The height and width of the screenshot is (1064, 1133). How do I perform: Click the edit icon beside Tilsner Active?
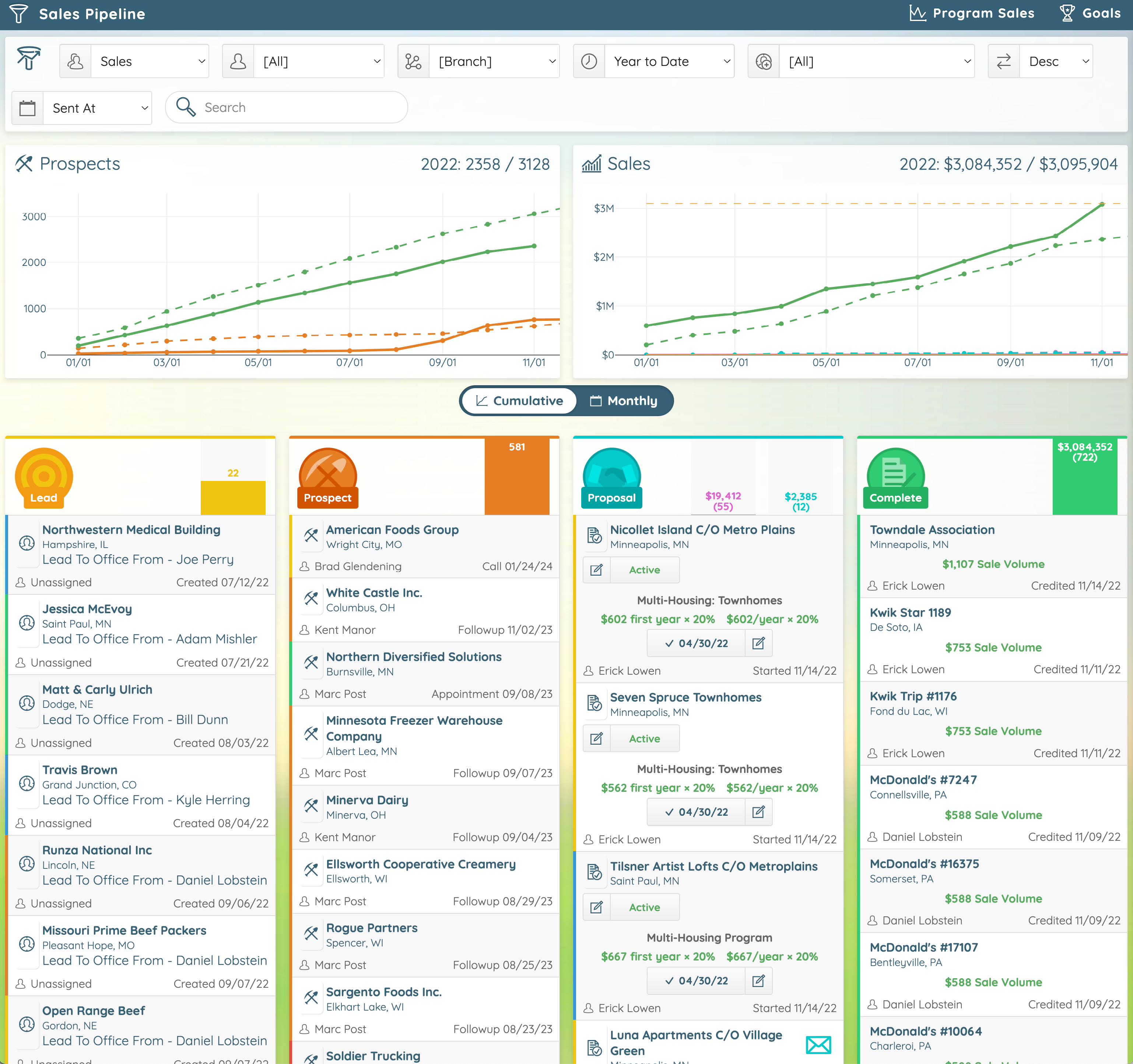coord(597,907)
